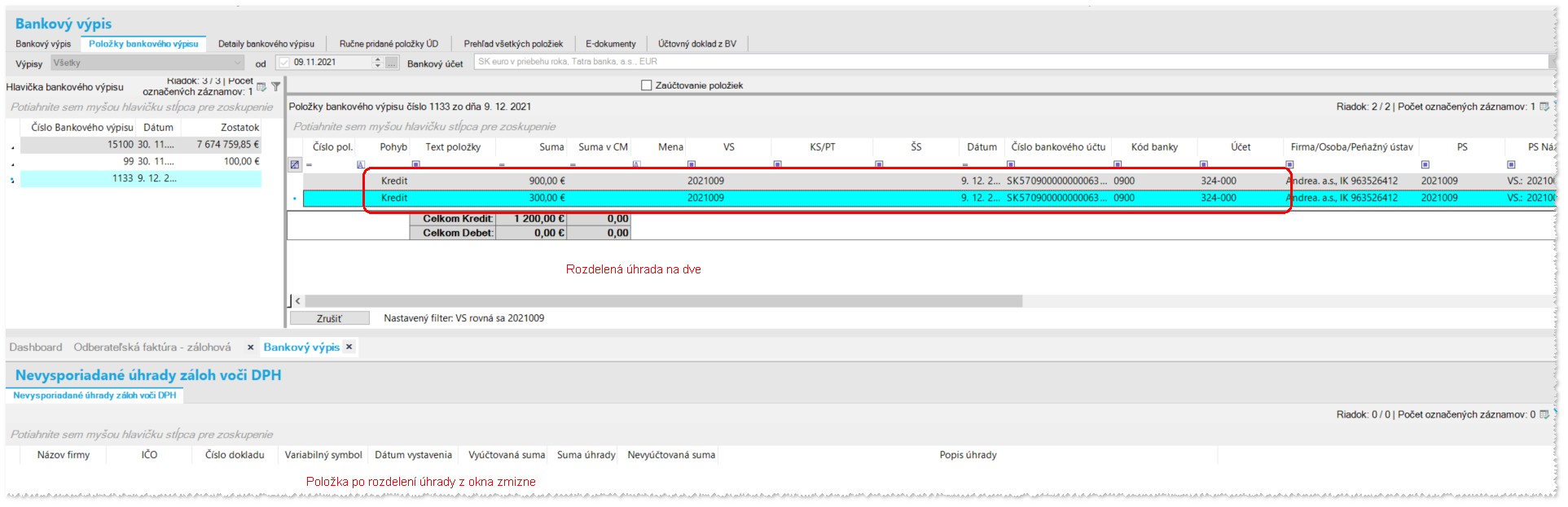Switch to the Položky bankového výpisu tab
Image resolution: width=1568 pixels, height=507 pixels.
pos(143,44)
